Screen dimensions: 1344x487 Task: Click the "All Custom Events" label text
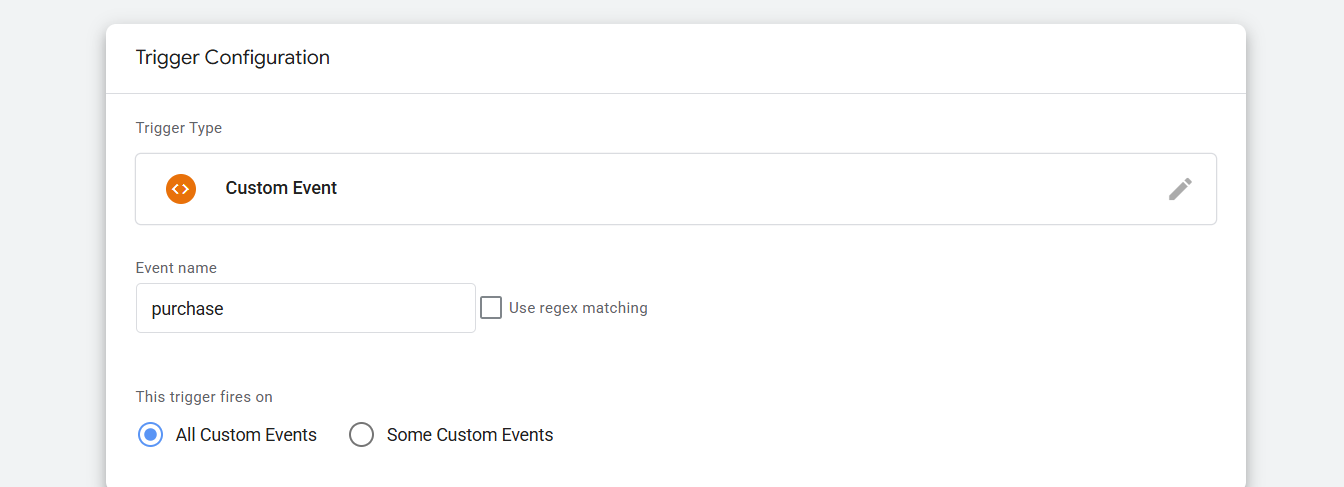pyautogui.click(x=246, y=435)
